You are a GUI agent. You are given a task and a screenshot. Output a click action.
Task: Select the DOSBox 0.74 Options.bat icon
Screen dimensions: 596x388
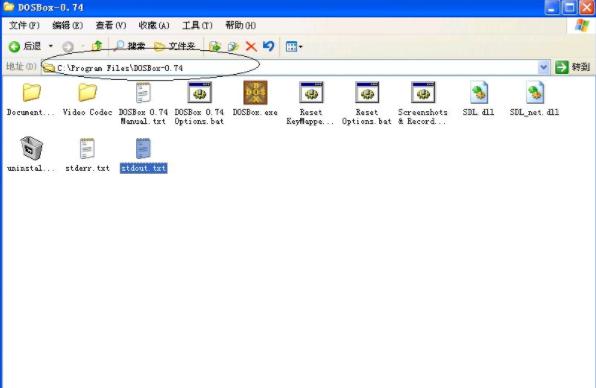pyautogui.click(x=199, y=92)
